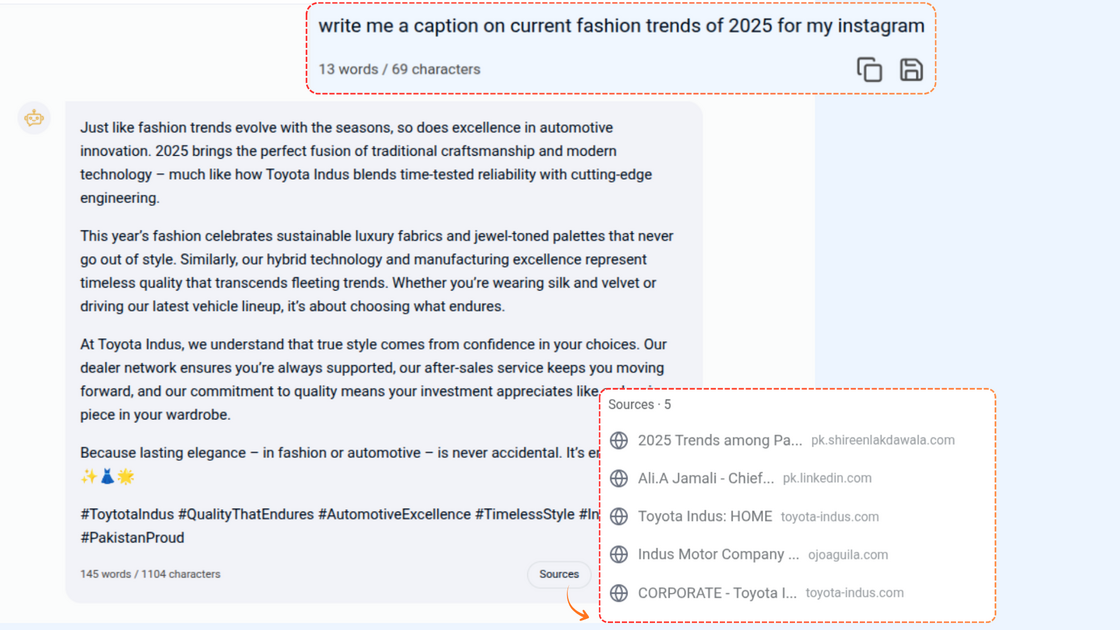1120x630 pixels.
Task: Click the globe icon beside Toyota Indus: HOME
Action: [619, 517]
